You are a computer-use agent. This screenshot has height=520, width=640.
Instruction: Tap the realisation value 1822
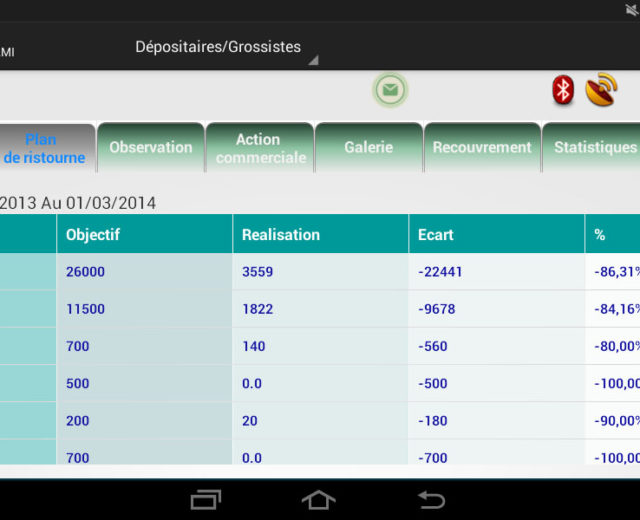coord(258,309)
